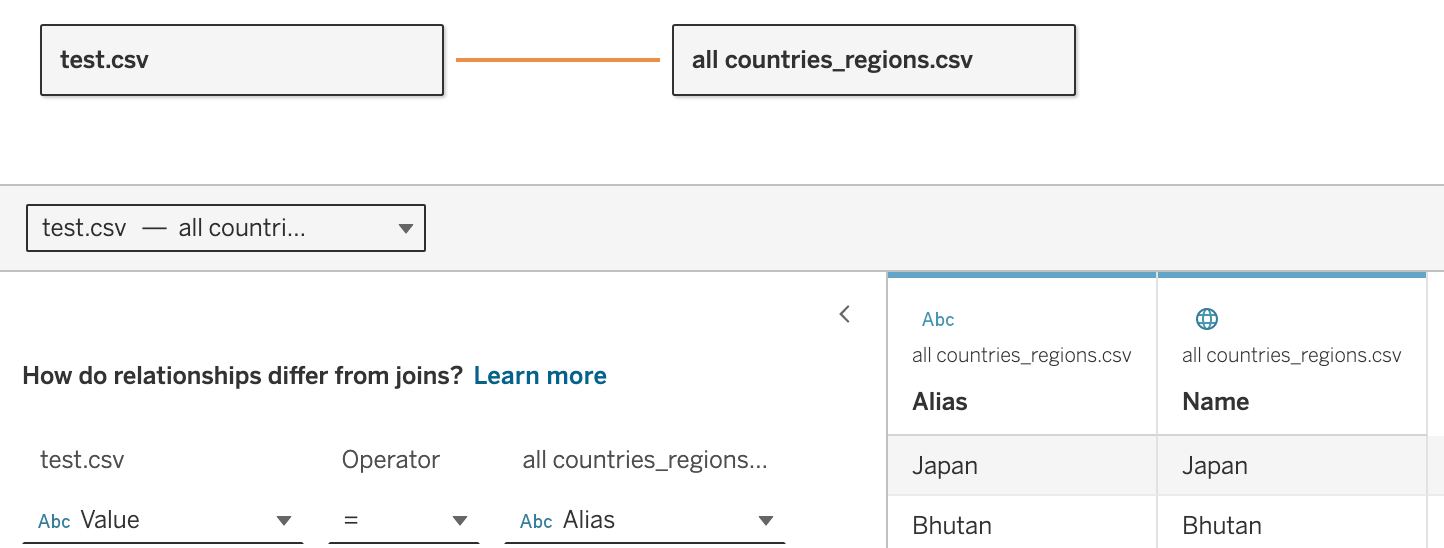This screenshot has height=548, width=1444.
Task: Open the test.csv — all countries relationship dropdown
Action: pyautogui.click(x=226, y=228)
